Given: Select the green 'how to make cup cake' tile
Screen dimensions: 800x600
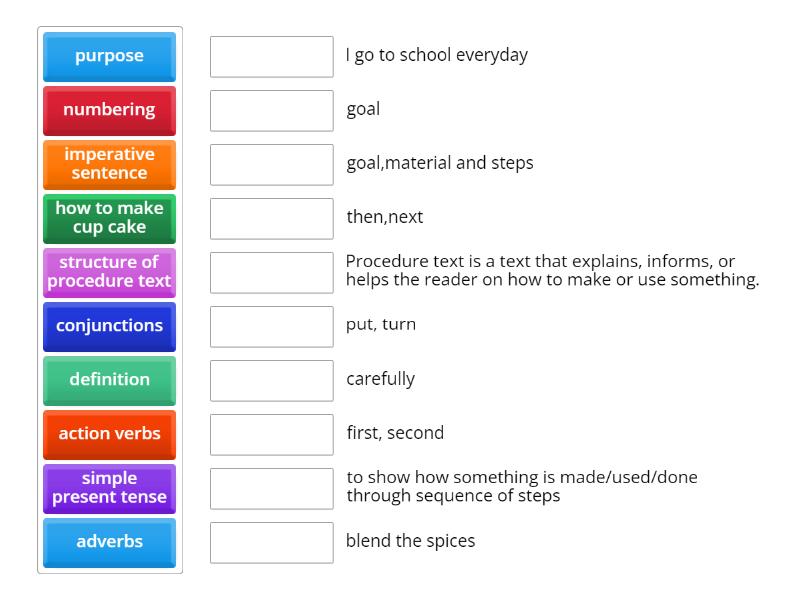Looking at the screenshot, I should coord(109,218).
